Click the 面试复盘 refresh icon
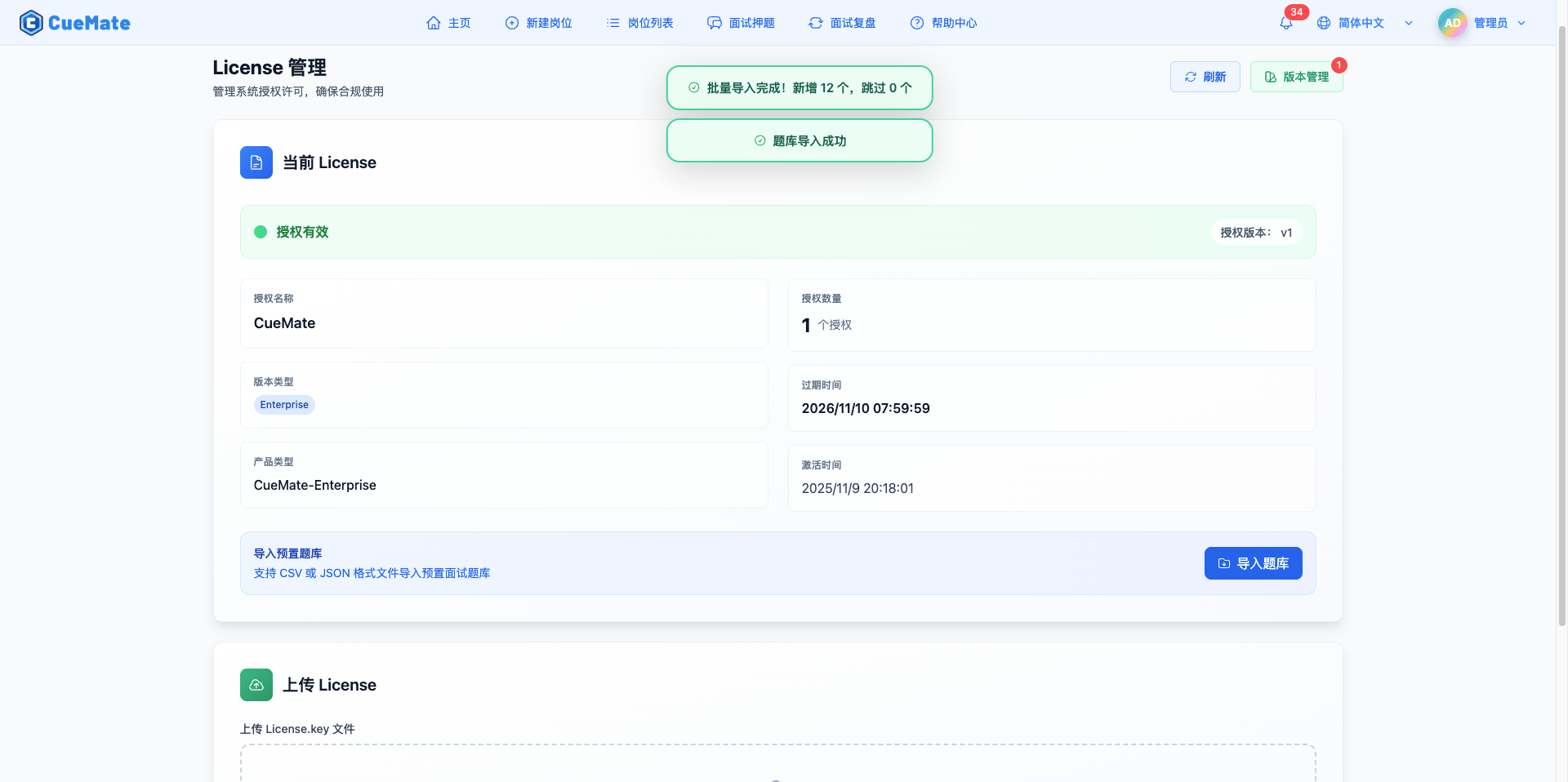1568x782 pixels. 815,22
